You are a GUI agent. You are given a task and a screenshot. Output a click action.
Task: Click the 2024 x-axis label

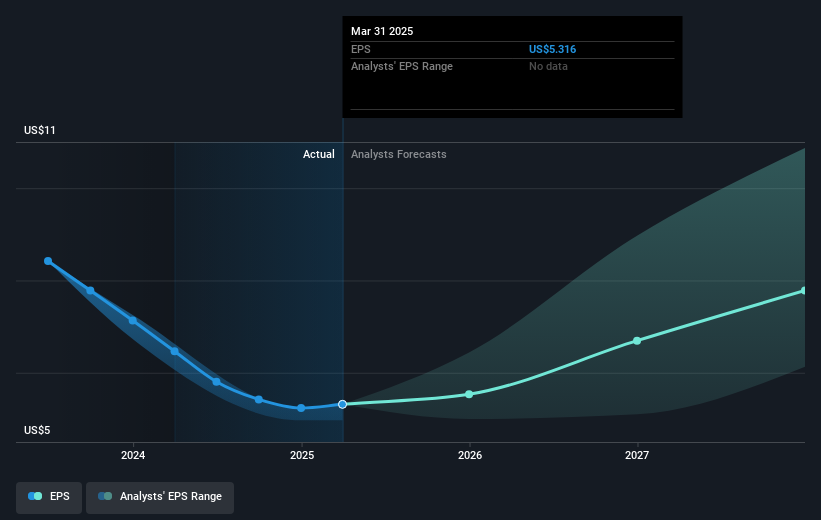pos(133,455)
